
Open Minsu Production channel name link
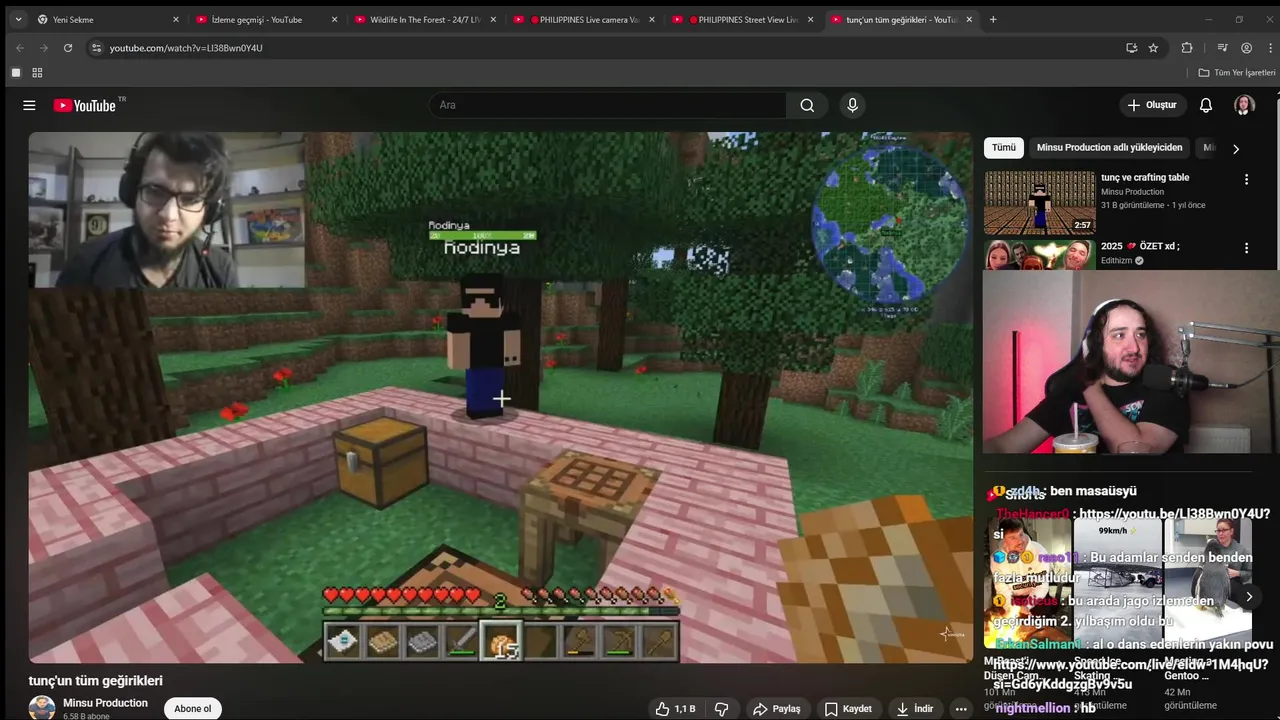point(105,703)
